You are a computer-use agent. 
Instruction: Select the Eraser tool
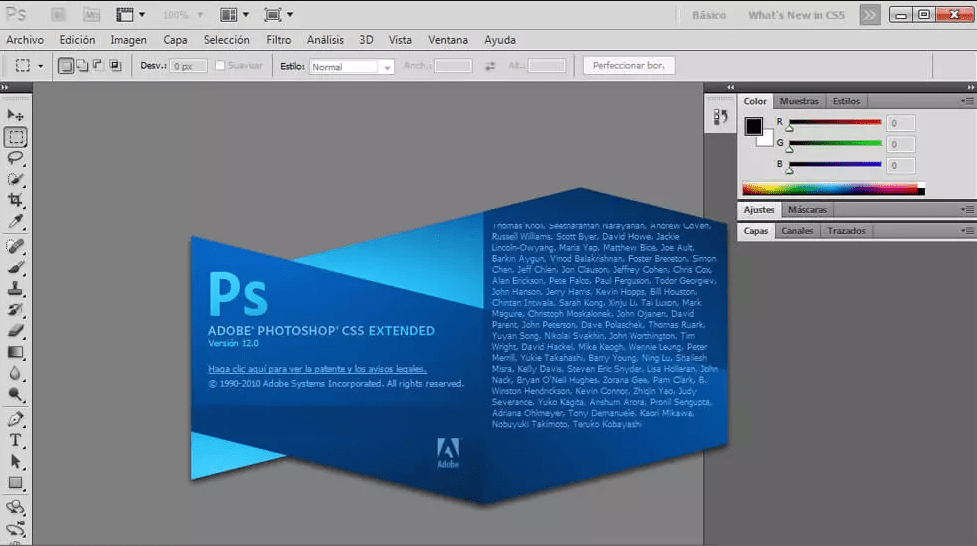[16, 331]
